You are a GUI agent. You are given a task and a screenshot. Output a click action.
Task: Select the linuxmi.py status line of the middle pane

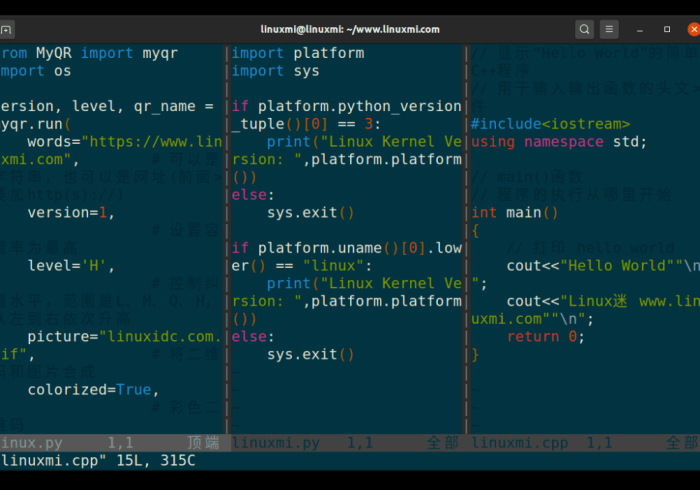[x=345, y=442]
